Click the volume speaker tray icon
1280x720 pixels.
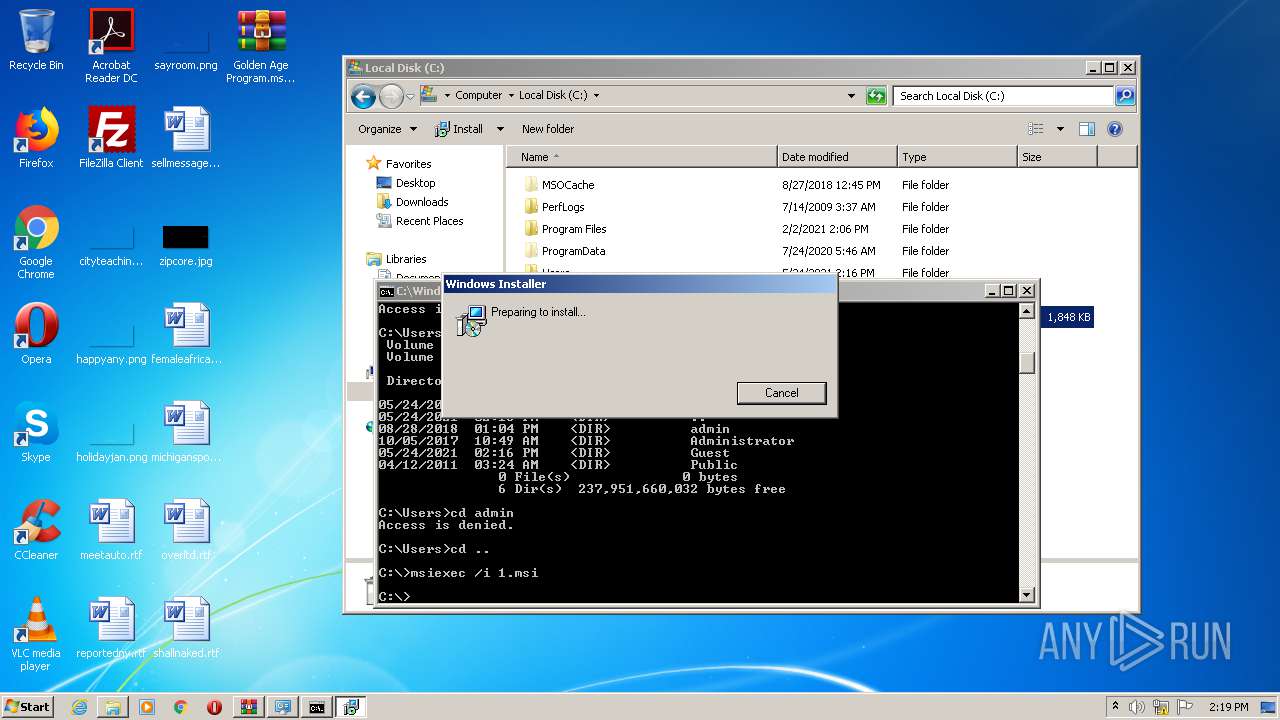pyautogui.click(x=1137, y=707)
